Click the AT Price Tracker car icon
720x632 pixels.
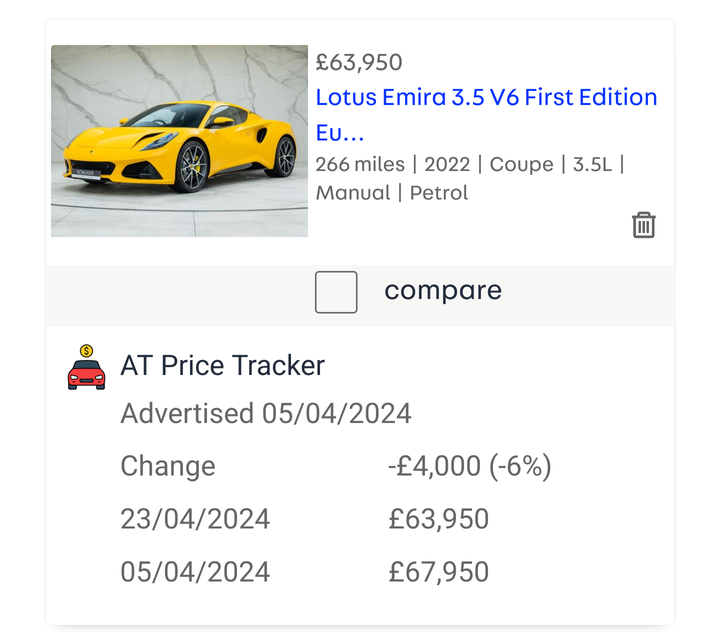86,367
